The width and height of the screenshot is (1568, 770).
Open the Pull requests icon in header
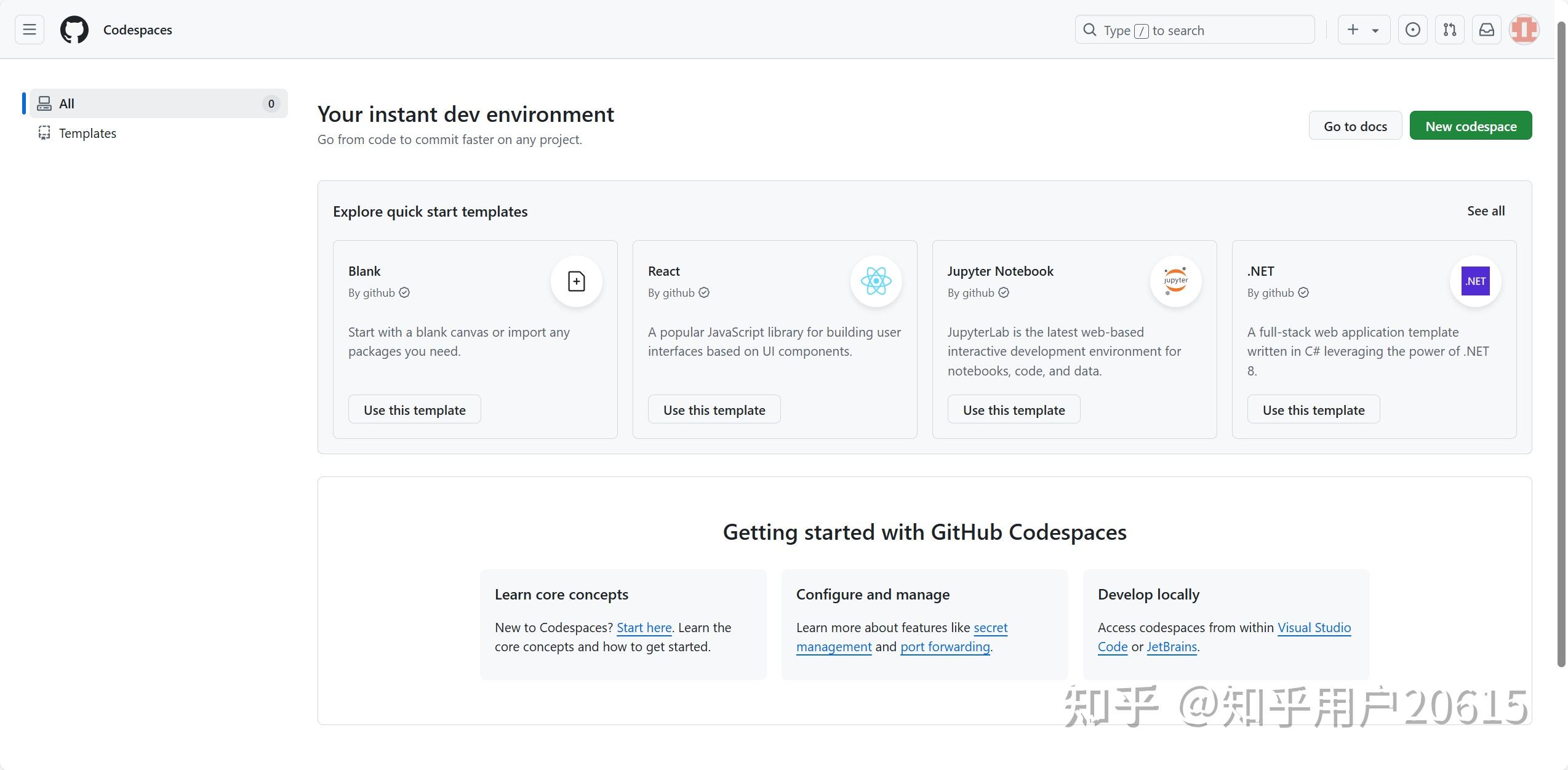click(x=1449, y=30)
